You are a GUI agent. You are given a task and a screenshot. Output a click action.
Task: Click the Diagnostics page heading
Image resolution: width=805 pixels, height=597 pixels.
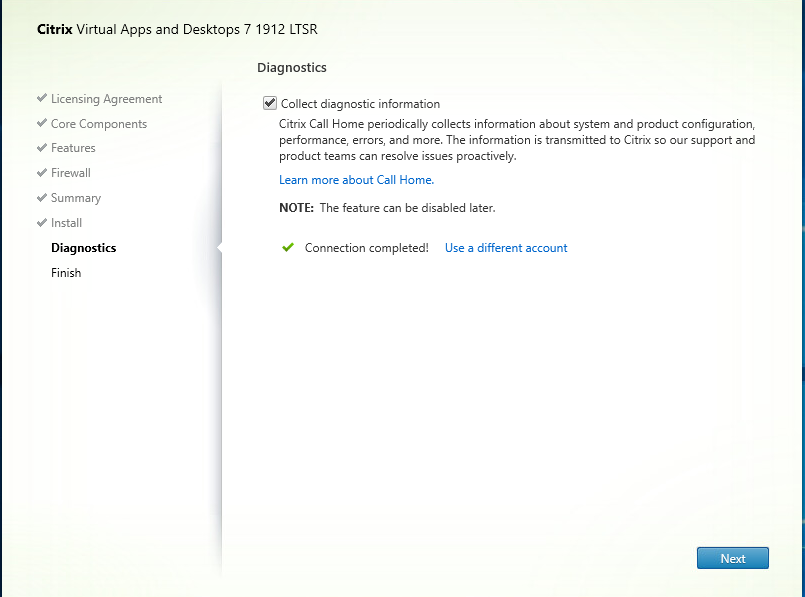(292, 68)
